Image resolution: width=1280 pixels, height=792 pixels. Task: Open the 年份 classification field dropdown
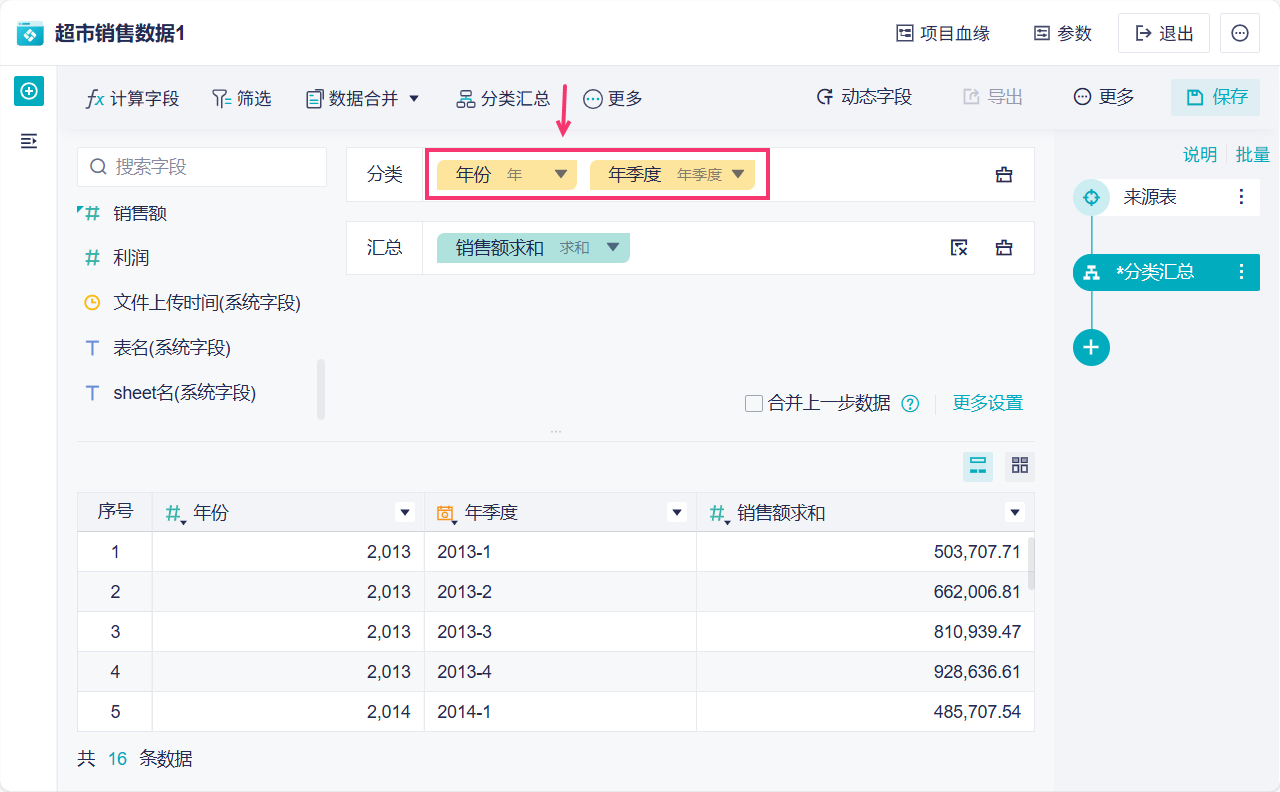coord(561,174)
